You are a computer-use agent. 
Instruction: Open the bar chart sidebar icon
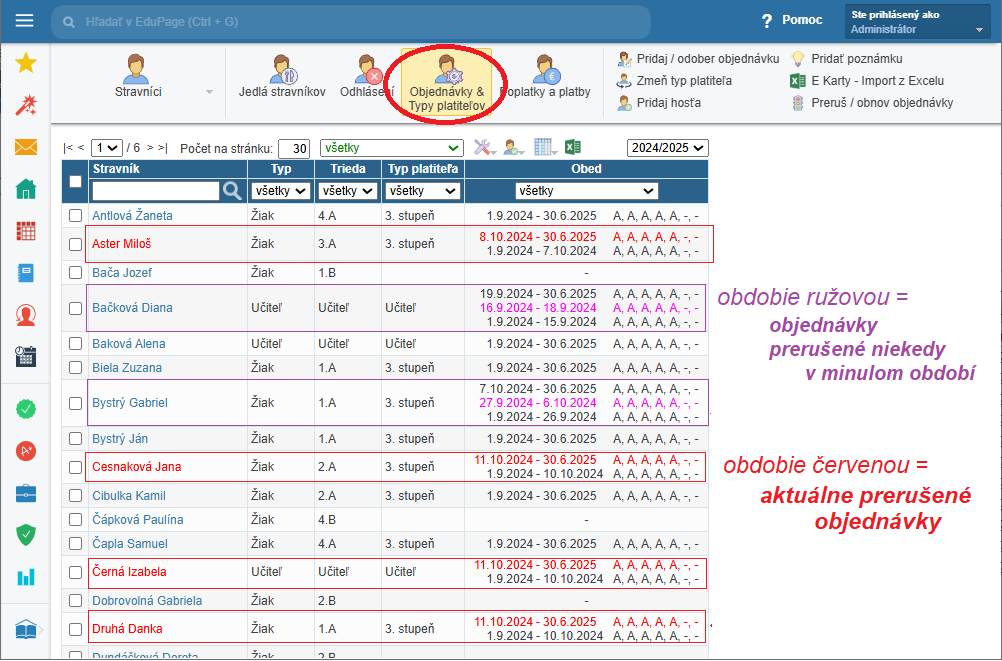pos(26,577)
